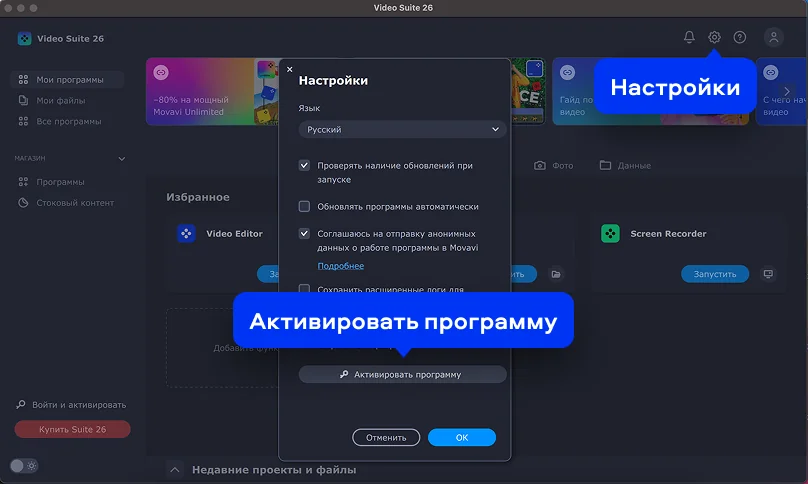Uncheck the anonymous data sending agreement
Viewport: 808px width, 484px height.
304,233
